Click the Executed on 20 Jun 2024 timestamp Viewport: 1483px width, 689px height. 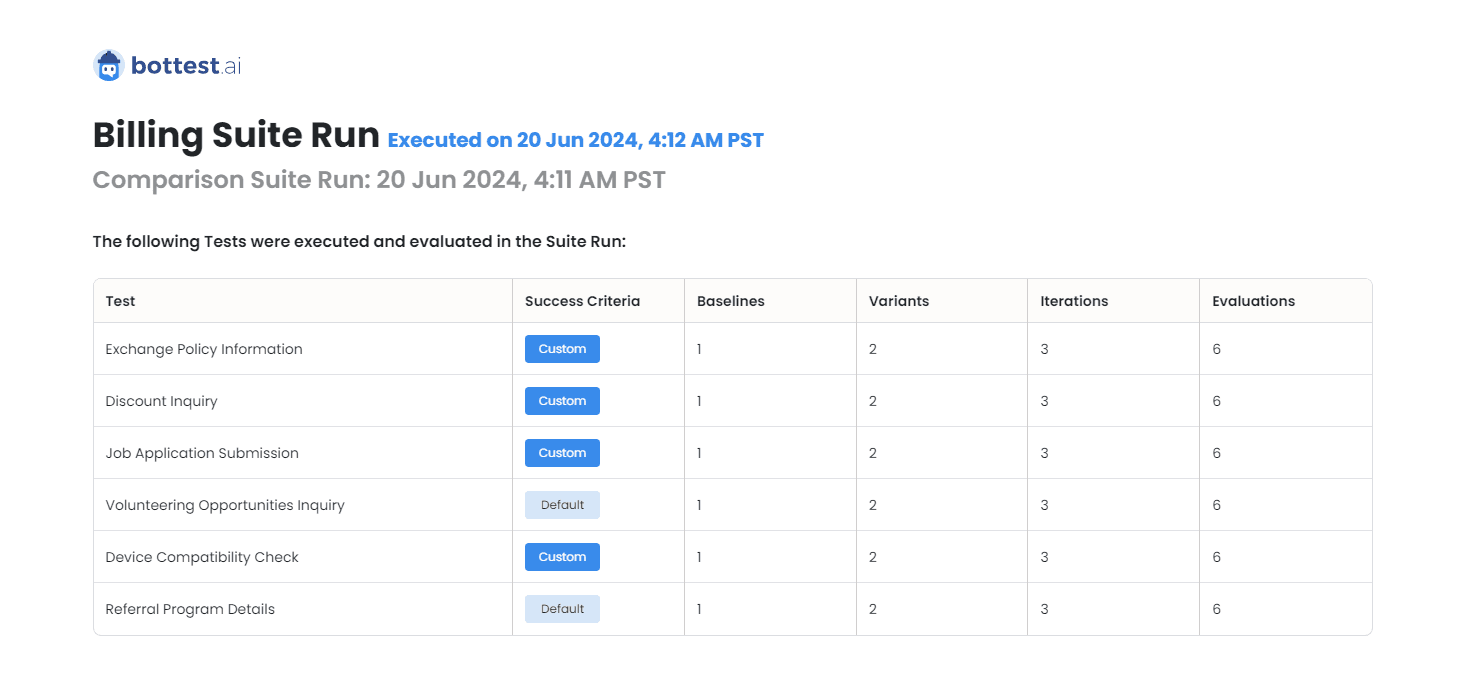(576, 140)
